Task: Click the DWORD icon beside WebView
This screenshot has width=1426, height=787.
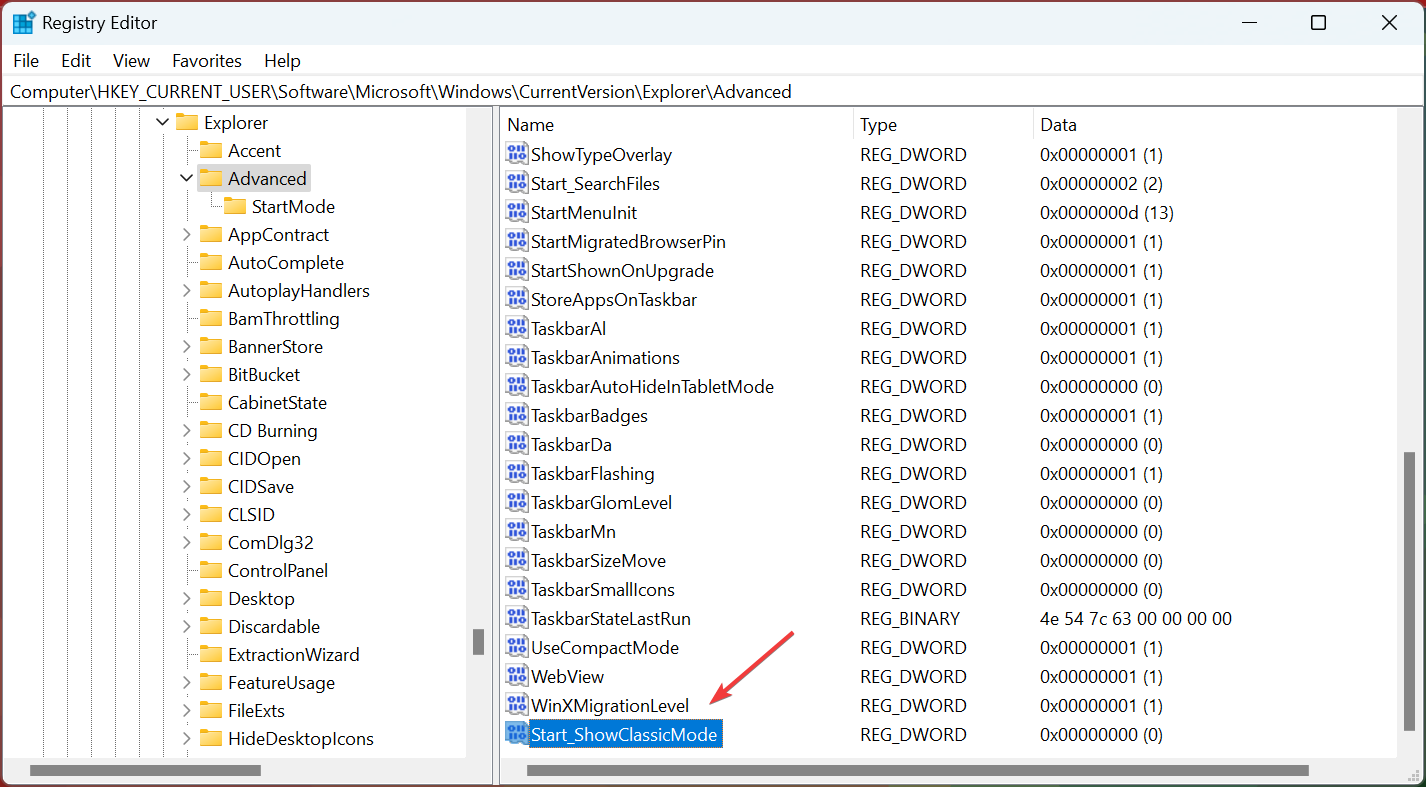Action: 516,676
